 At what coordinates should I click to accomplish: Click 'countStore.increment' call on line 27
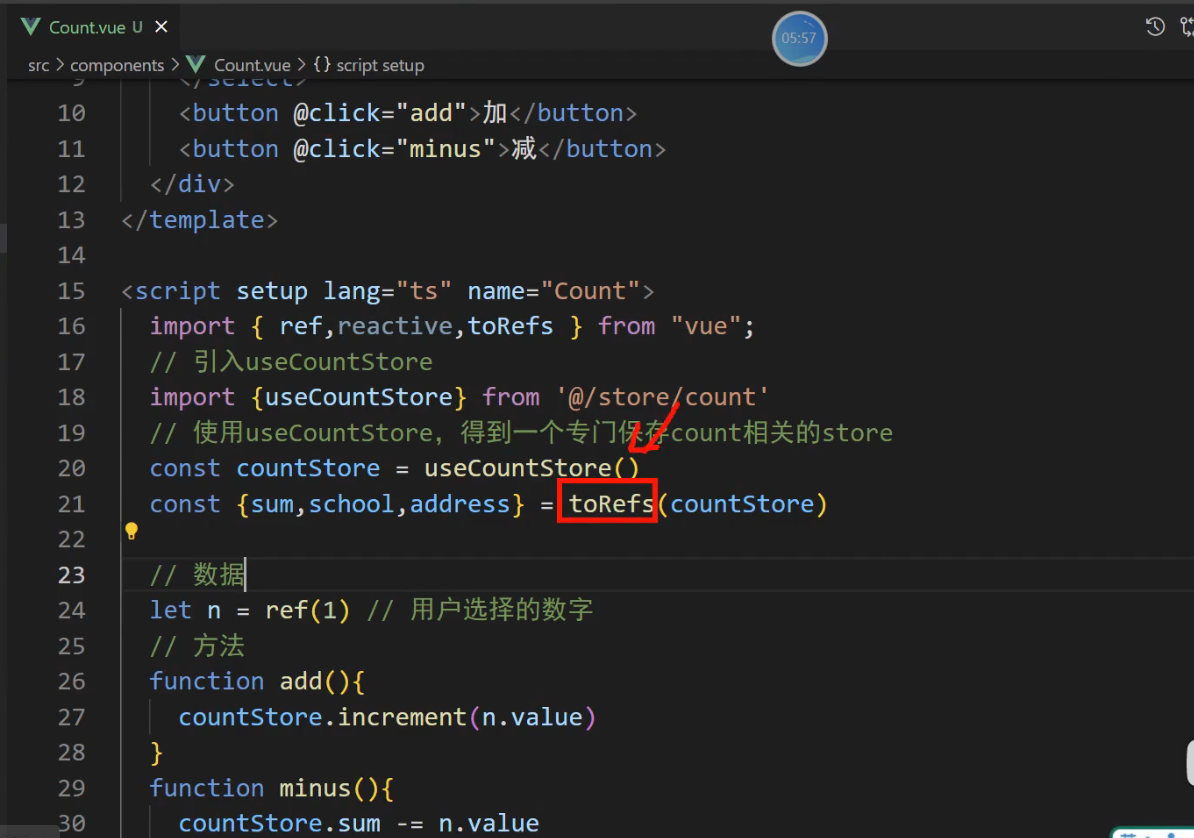(322, 717)
